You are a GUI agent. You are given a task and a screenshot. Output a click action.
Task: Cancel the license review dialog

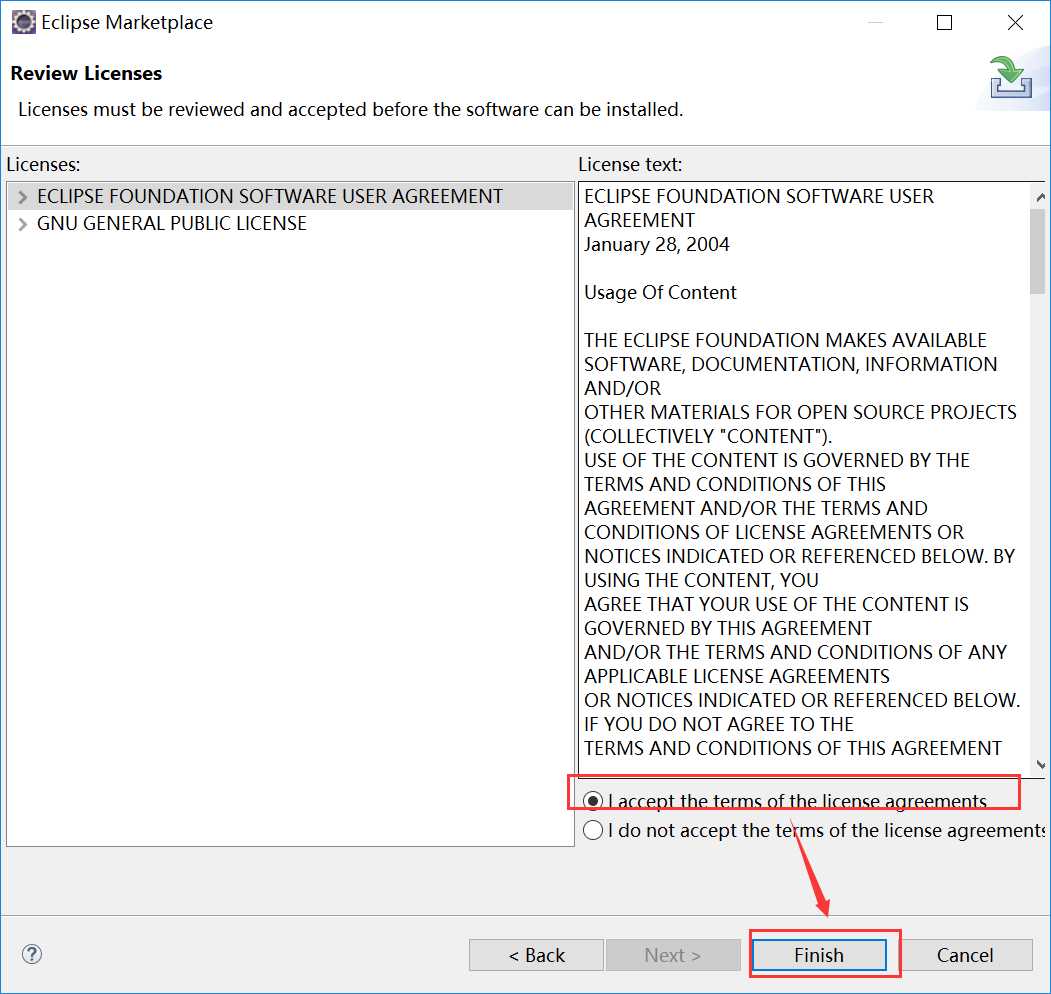(965, 954)
